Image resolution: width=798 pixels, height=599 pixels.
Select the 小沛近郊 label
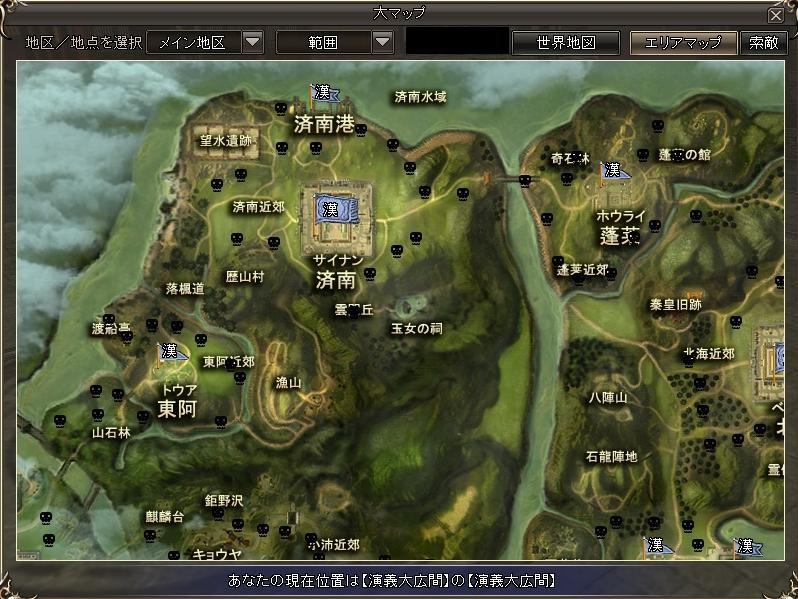click(334, 545)
